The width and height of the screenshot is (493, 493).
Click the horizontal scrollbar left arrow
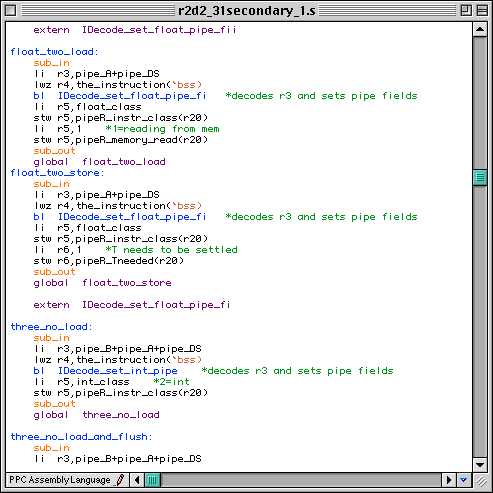pos(137,480)
